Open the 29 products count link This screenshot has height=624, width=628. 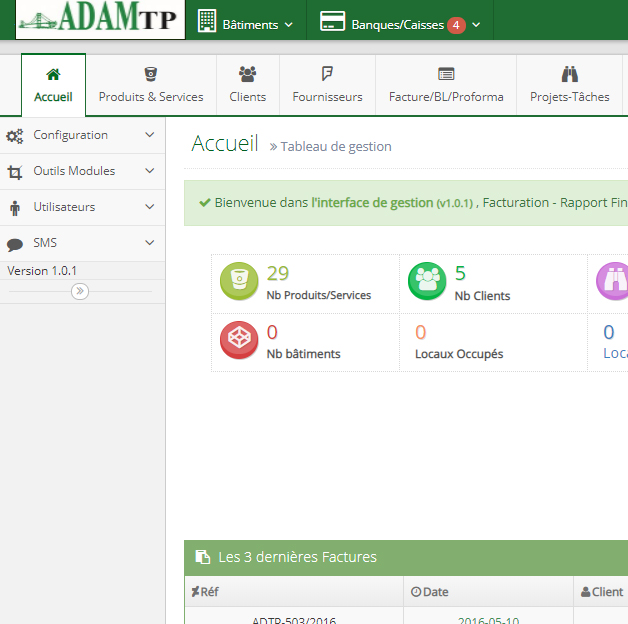tap(277, 273)
